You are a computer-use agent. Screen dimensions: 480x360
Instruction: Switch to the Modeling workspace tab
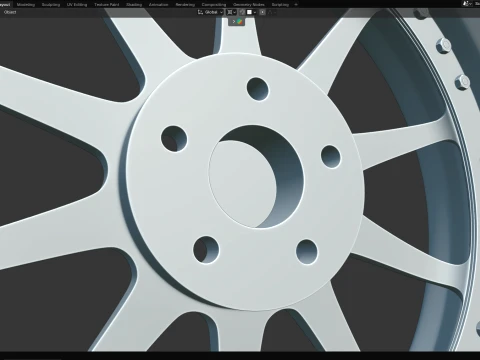point(26,5)
